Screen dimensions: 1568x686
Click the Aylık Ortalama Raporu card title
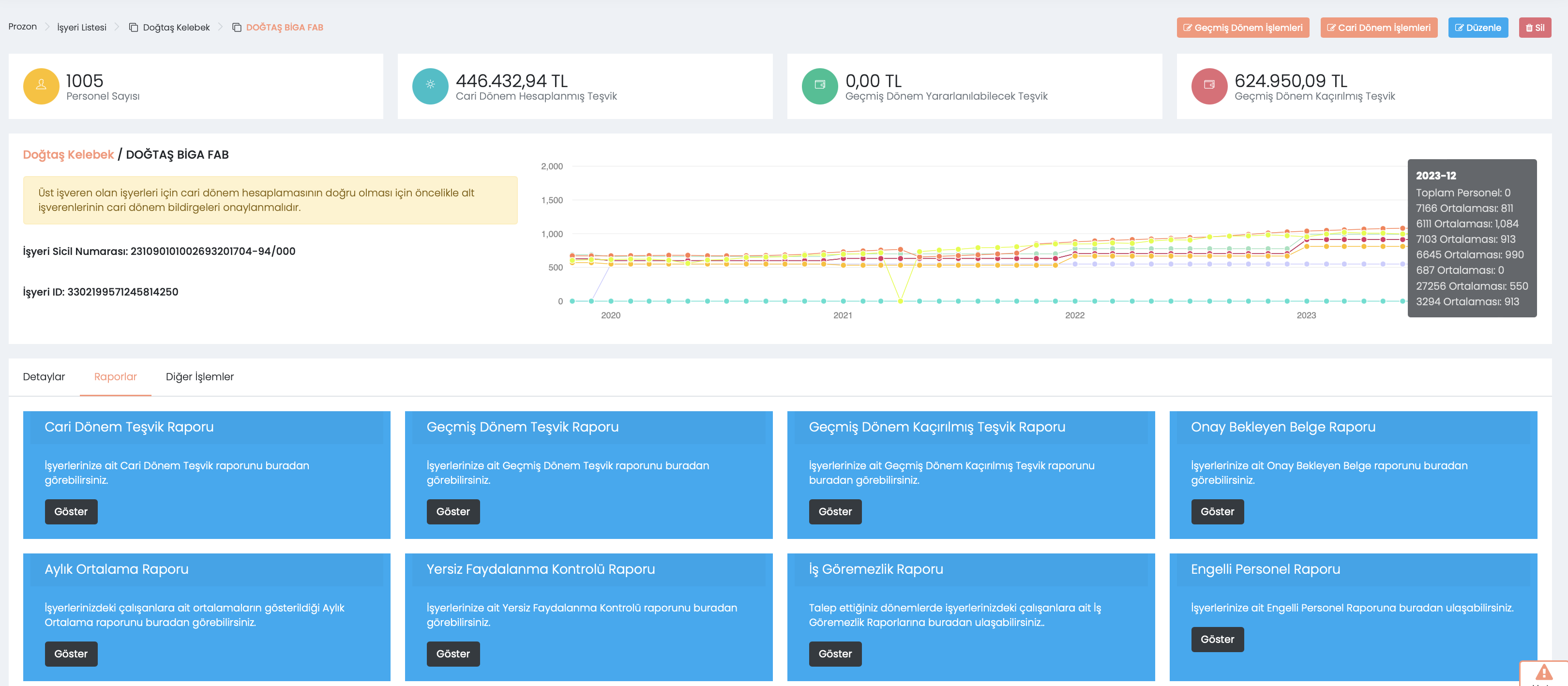tap(116, 569)
